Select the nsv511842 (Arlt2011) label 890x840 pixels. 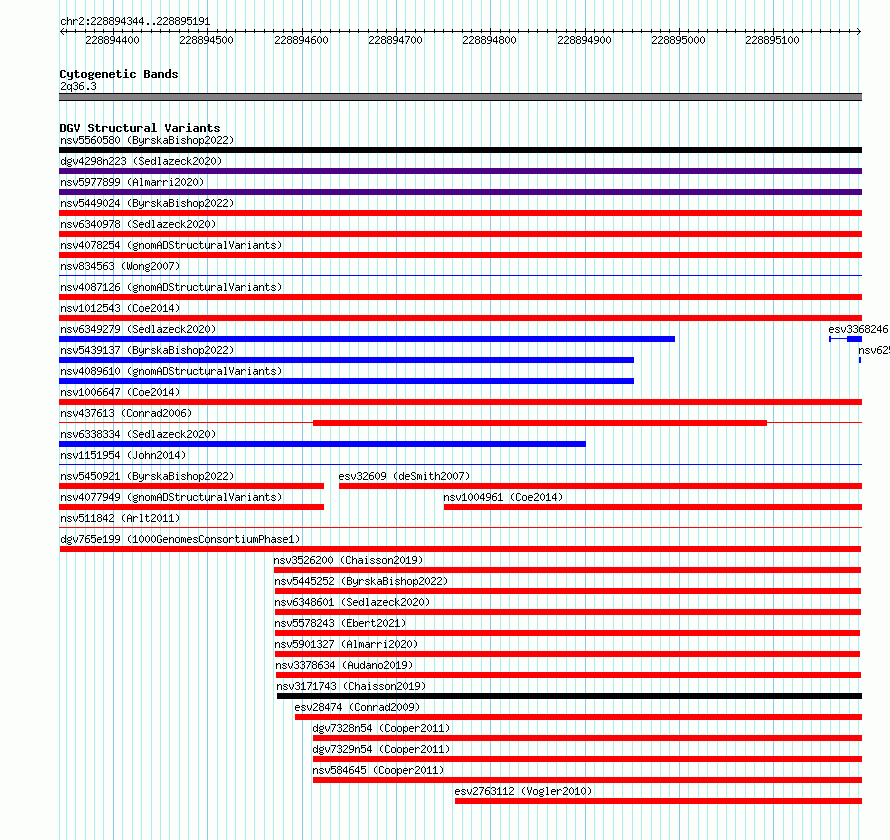120,518
